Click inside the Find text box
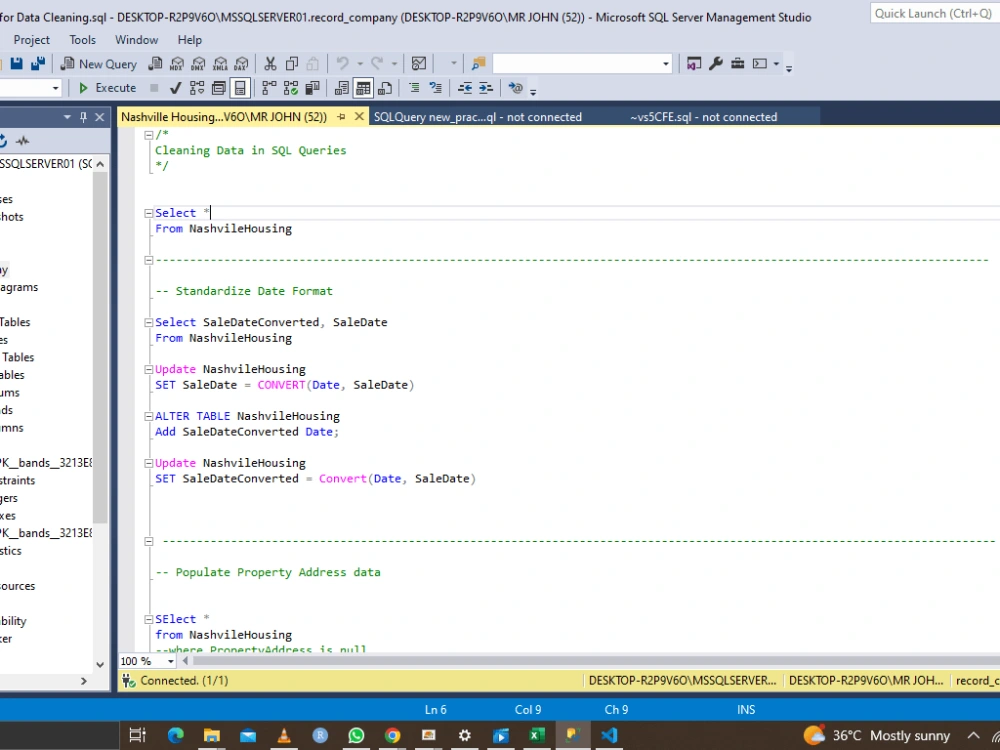Viewport: 1000px width, 750px height. (x=577, y=64)
